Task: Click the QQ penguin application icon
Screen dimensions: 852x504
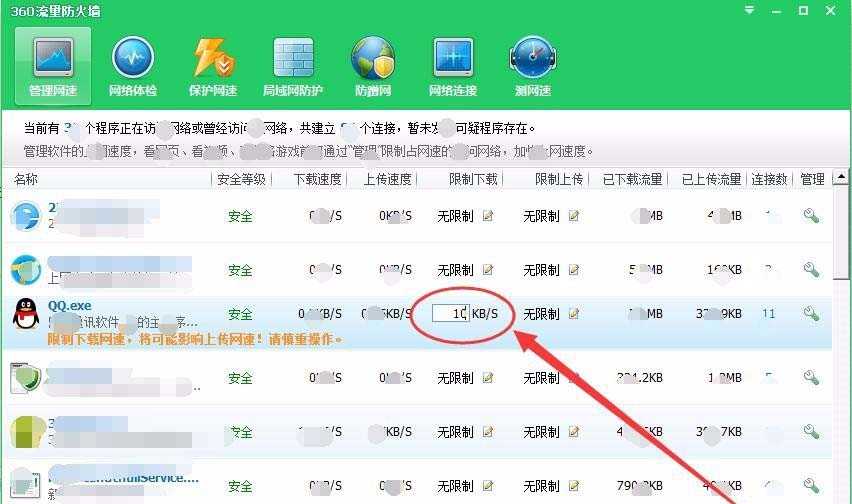Action: pos(26,314)
